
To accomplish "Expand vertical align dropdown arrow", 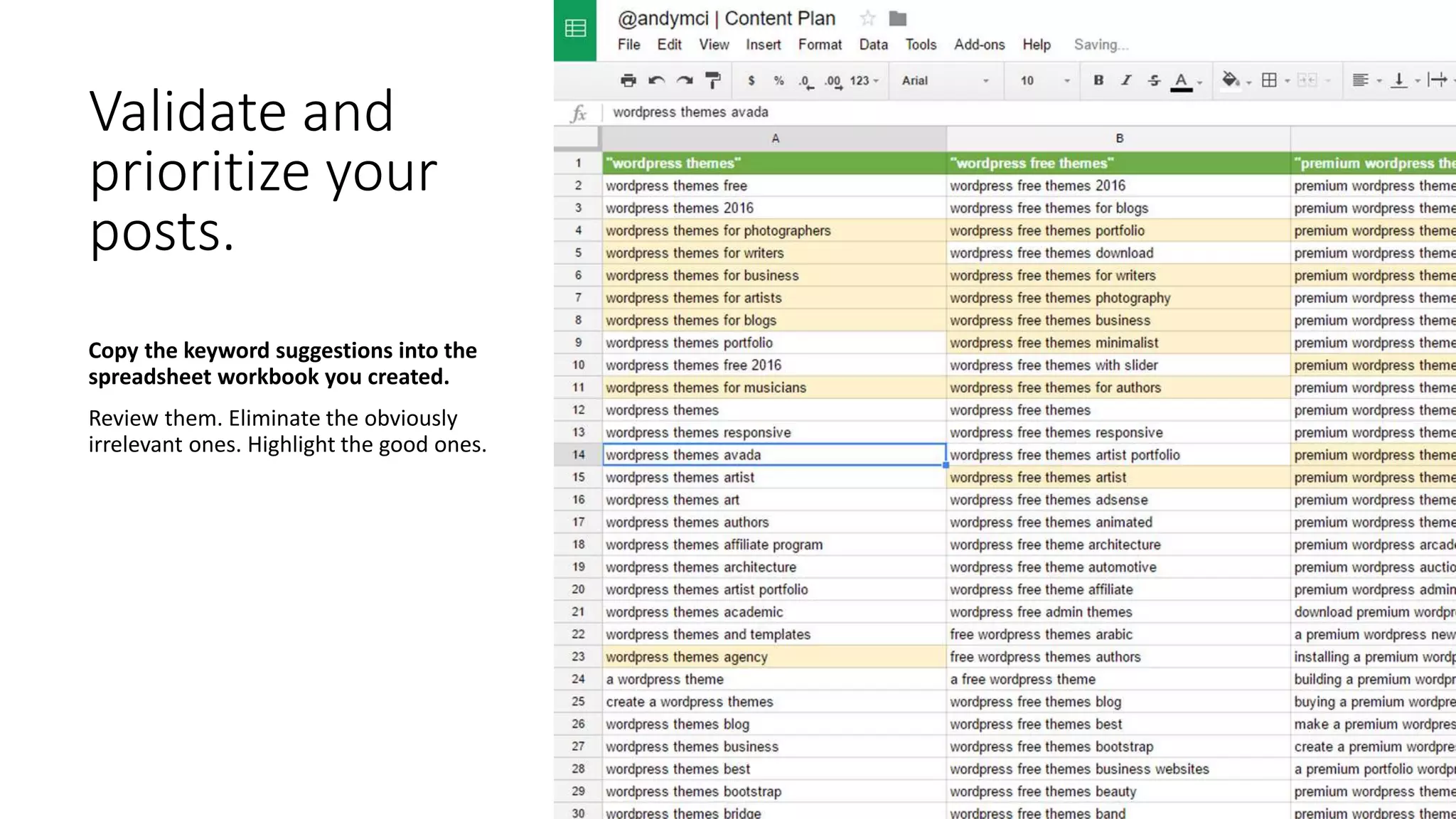I will click(1418, 81).
